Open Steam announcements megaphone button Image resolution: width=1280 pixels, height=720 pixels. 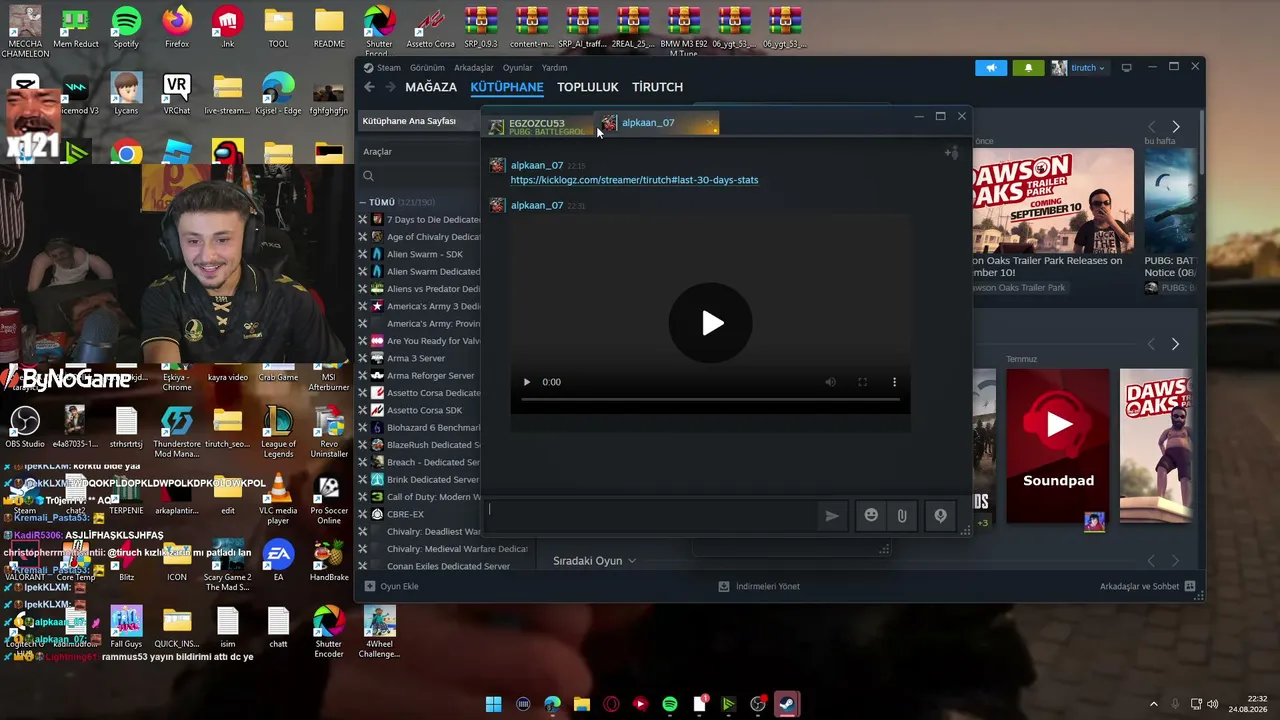991,68
